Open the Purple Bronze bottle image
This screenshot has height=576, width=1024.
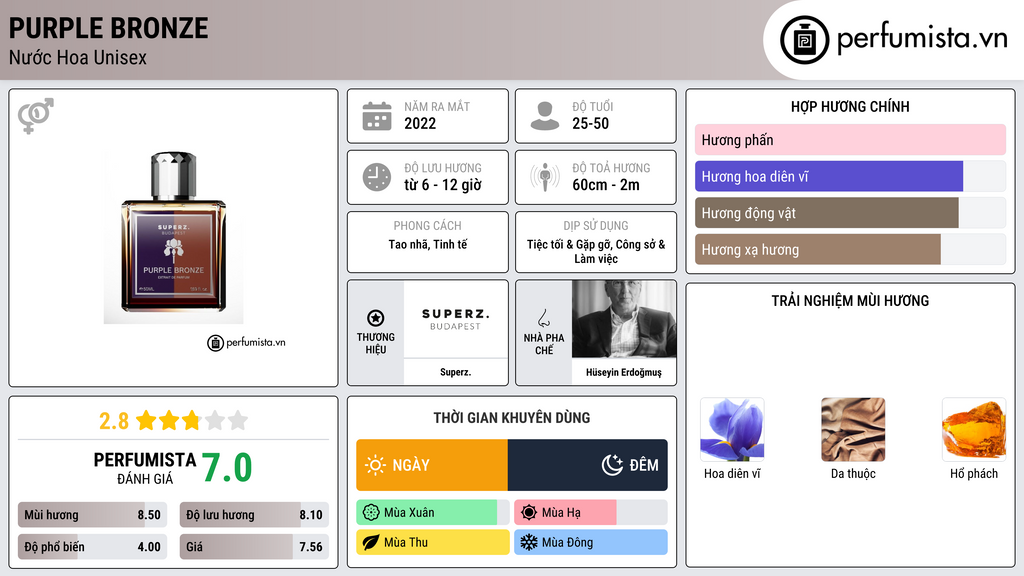[174, 237]
